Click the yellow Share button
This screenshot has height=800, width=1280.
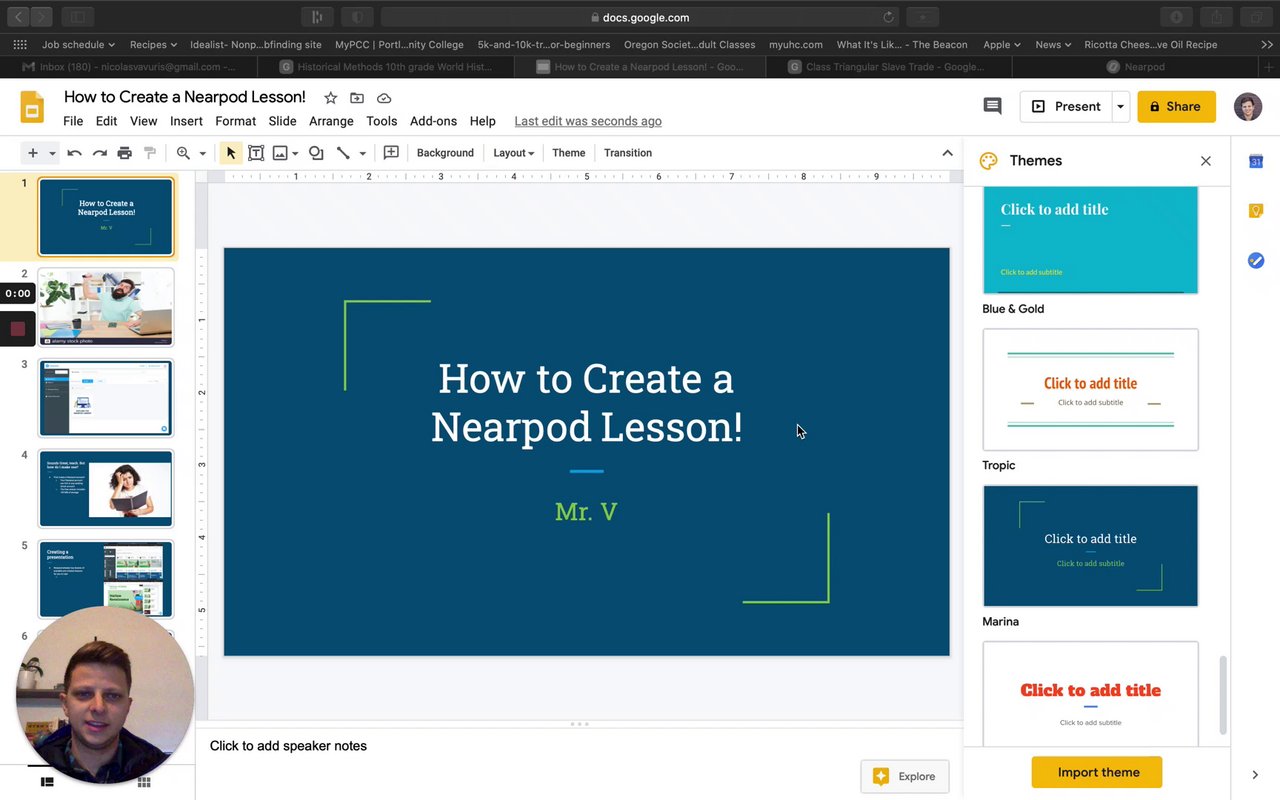pyautogui.click(x=1176, y=106)
